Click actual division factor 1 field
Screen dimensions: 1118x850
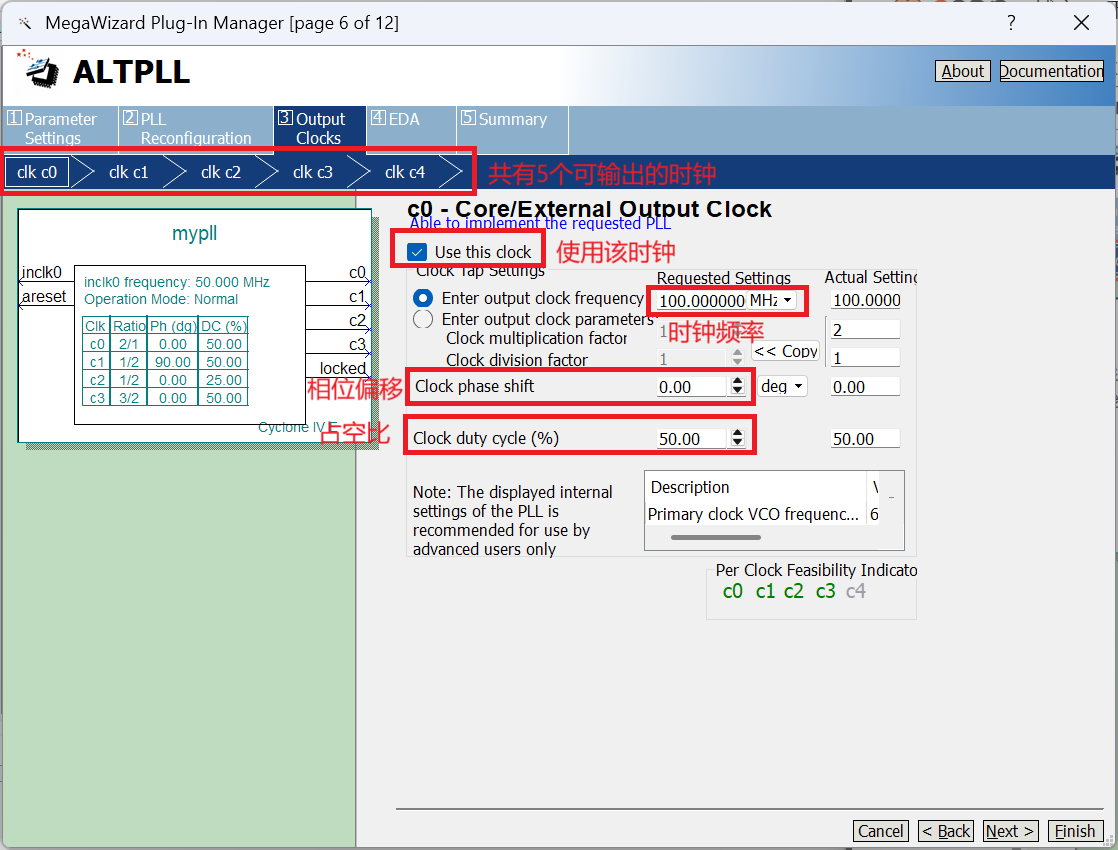866,358
